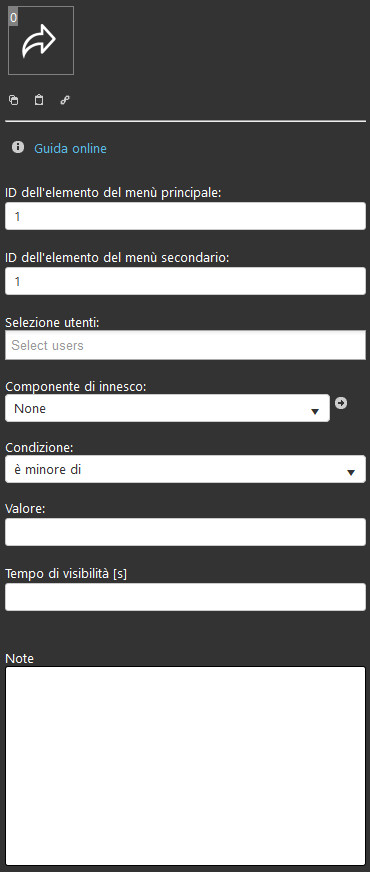Click the None dropdown arrow
The image size is (370, 872).
click(x=315, y=412)
